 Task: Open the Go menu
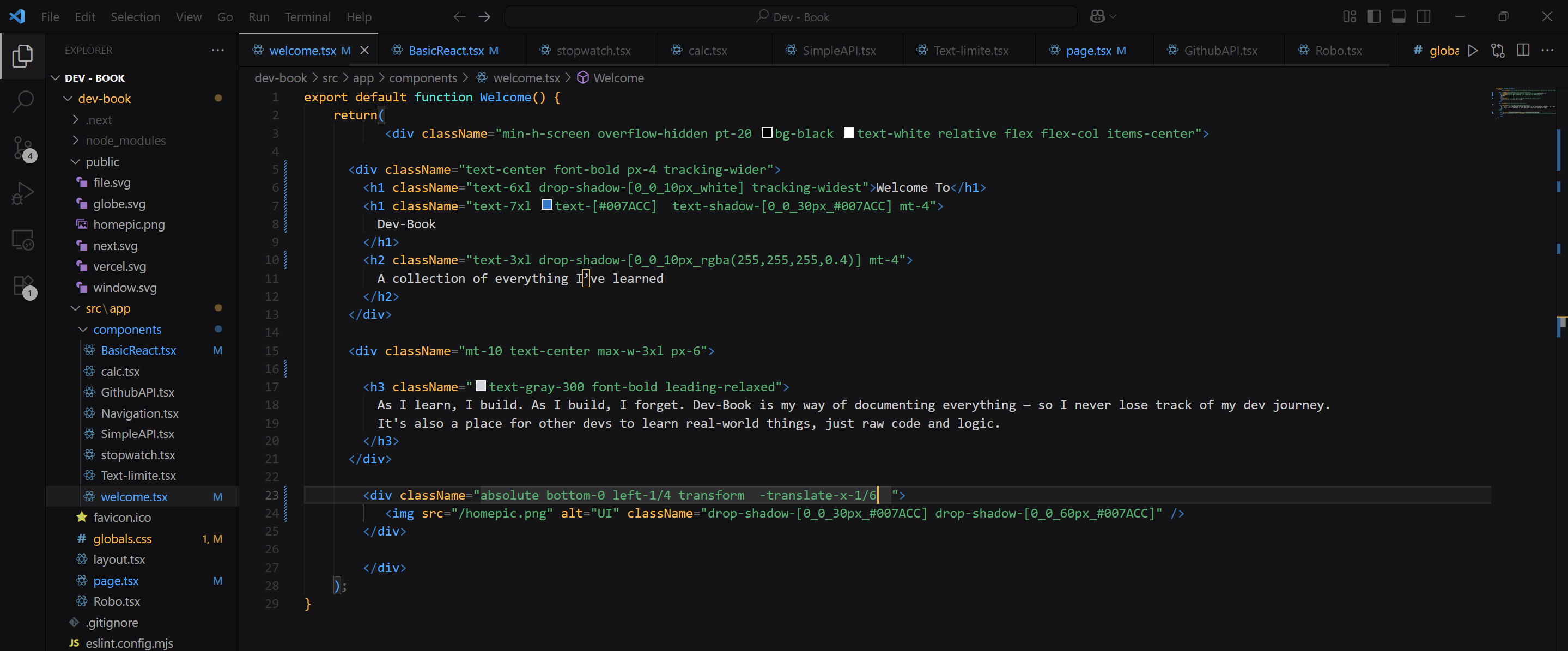click(x=225, y=17)
